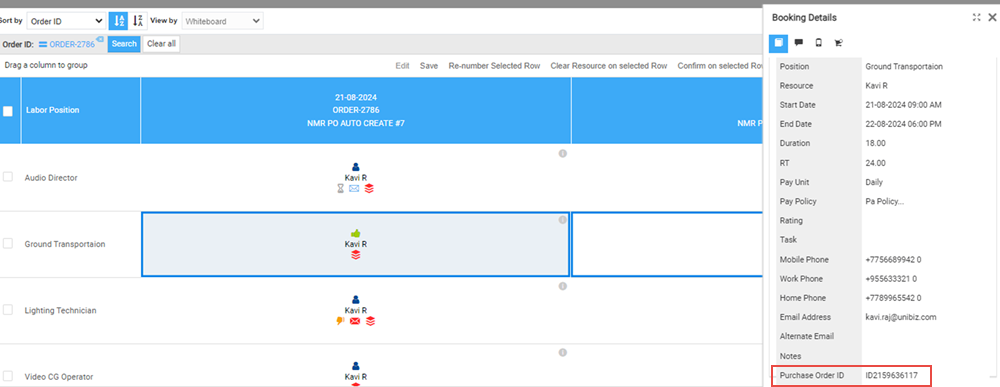This screenshot has width=1000, height=387.
Task: Check the Ground Transportaion row checkbox
Action: (x=8, y=244)
